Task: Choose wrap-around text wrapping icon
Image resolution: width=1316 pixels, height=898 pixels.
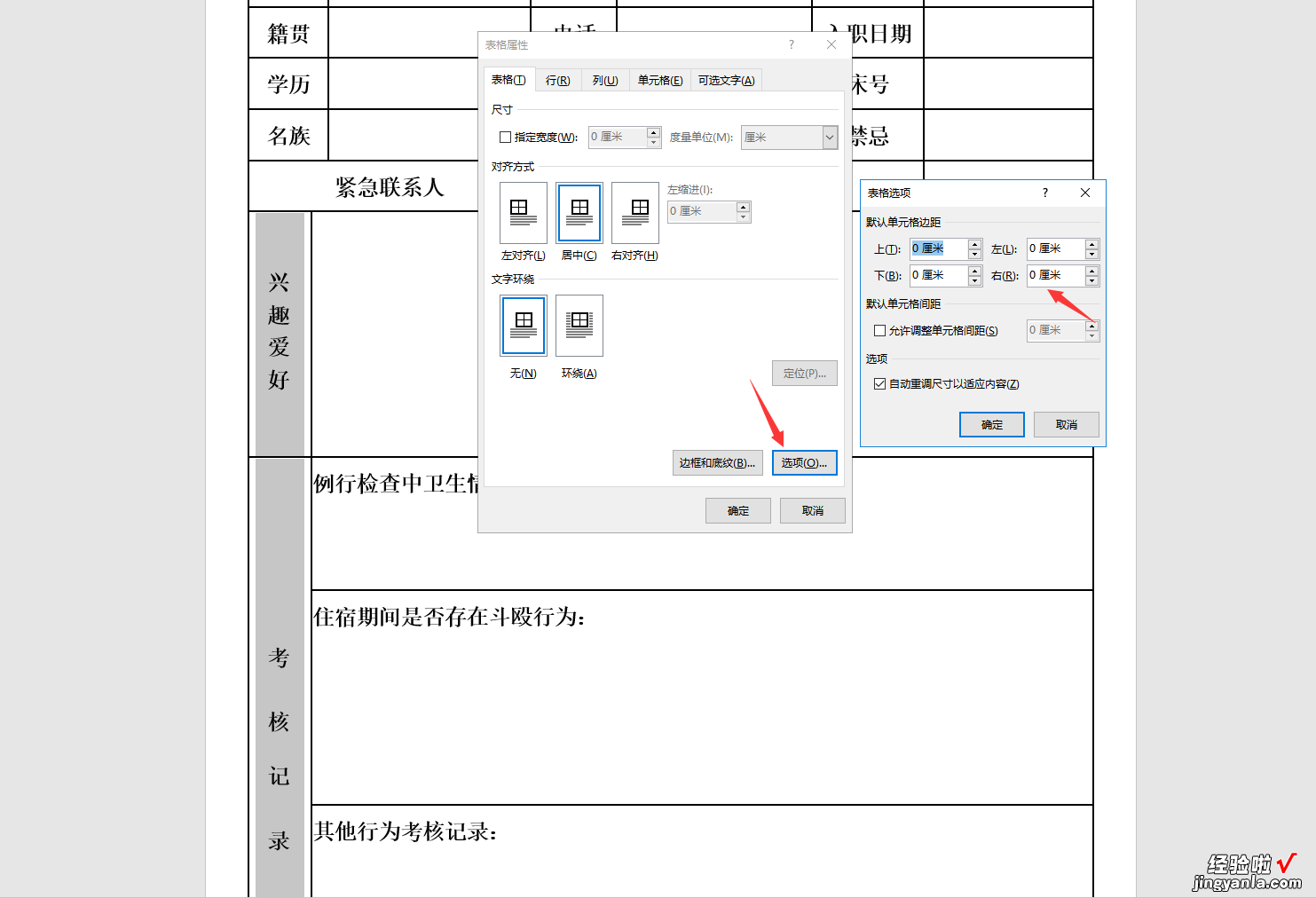Action: [x=579, y=326]
